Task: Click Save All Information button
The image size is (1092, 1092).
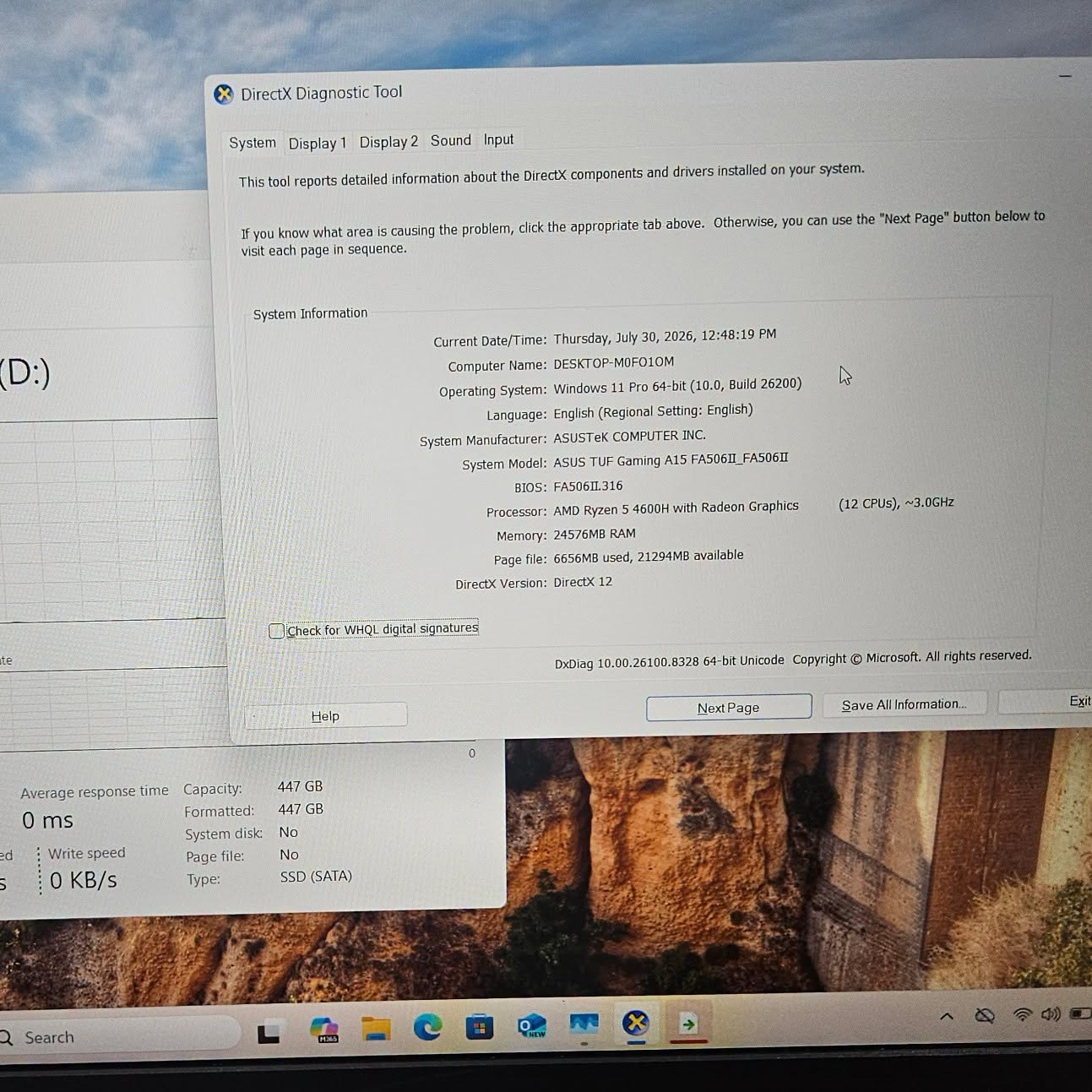Action: (x=904, y=704)
